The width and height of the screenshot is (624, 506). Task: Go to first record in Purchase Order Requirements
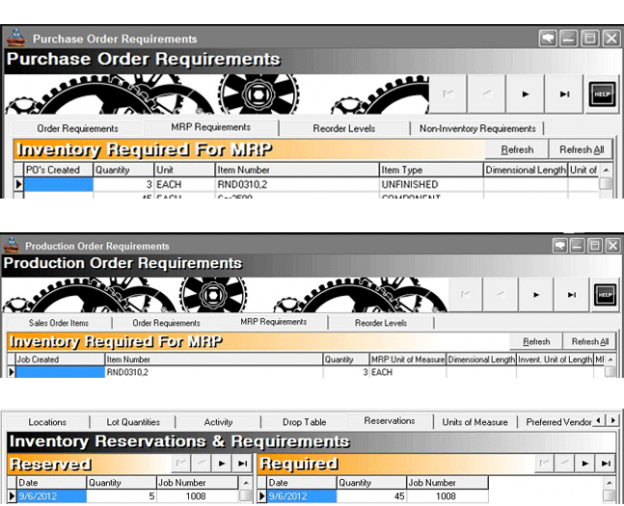pos(448,94)
